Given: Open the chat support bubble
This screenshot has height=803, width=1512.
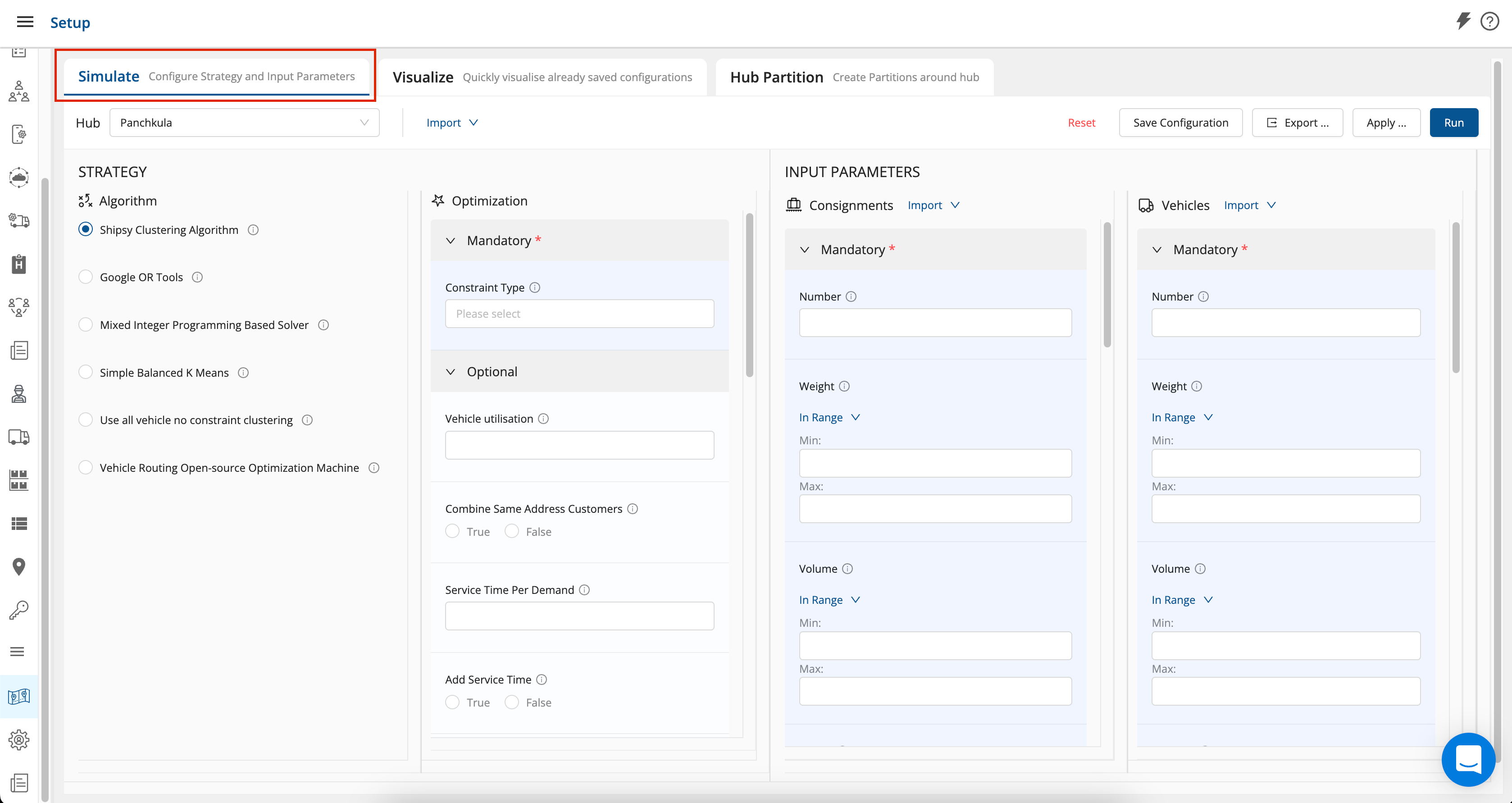Looking at the screenshot, I should (1468, 759).
